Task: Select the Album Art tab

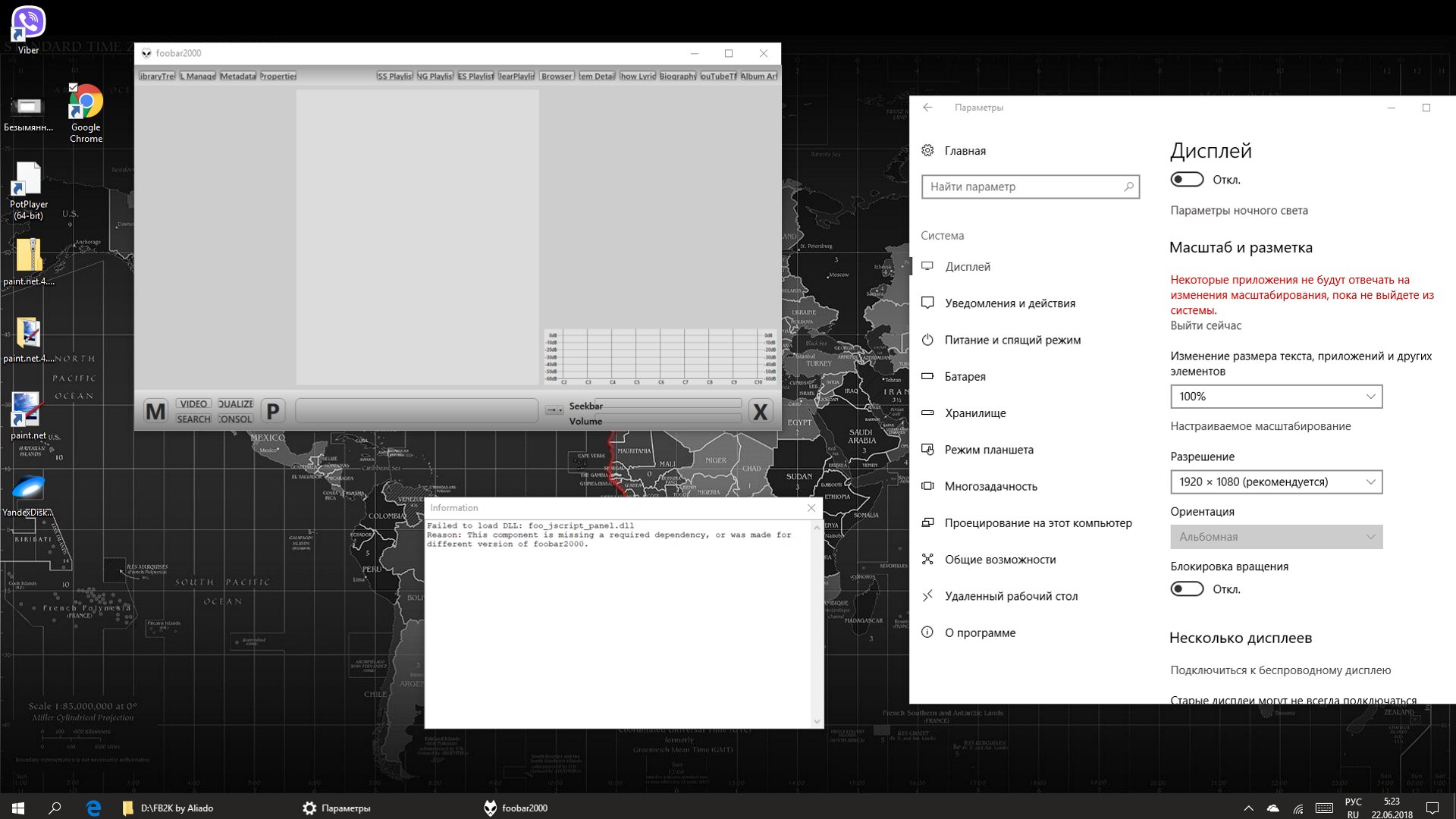Action: click(x=759, y=76)
